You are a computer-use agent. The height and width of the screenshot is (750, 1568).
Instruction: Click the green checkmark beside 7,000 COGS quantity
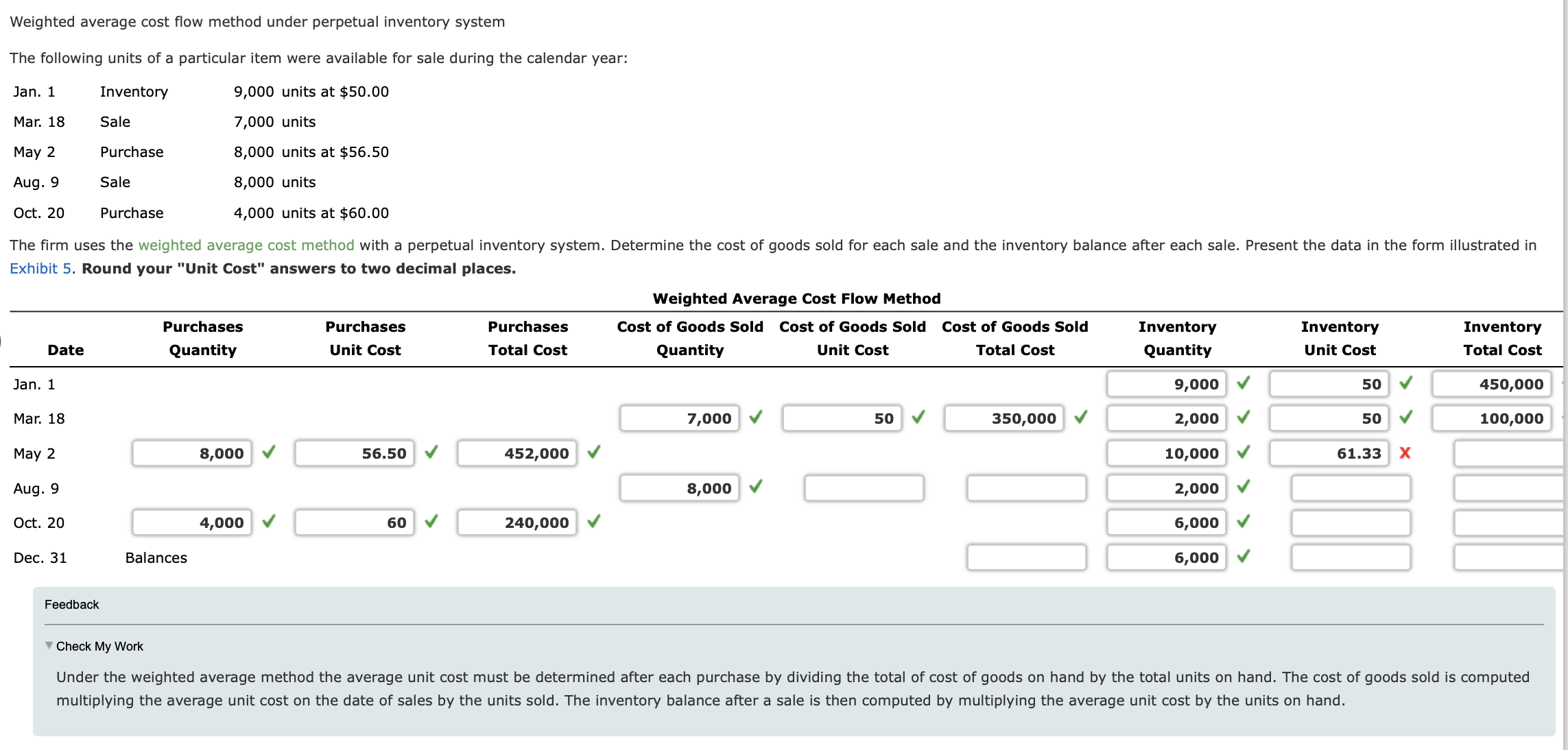click(x=756, y=417)
